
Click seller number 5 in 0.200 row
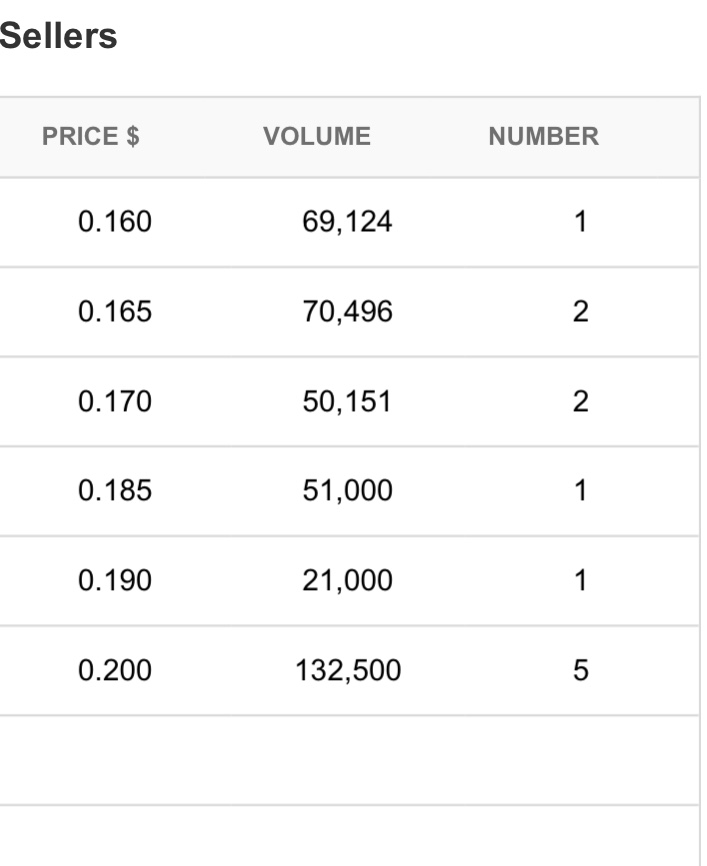tap(581, 670)
